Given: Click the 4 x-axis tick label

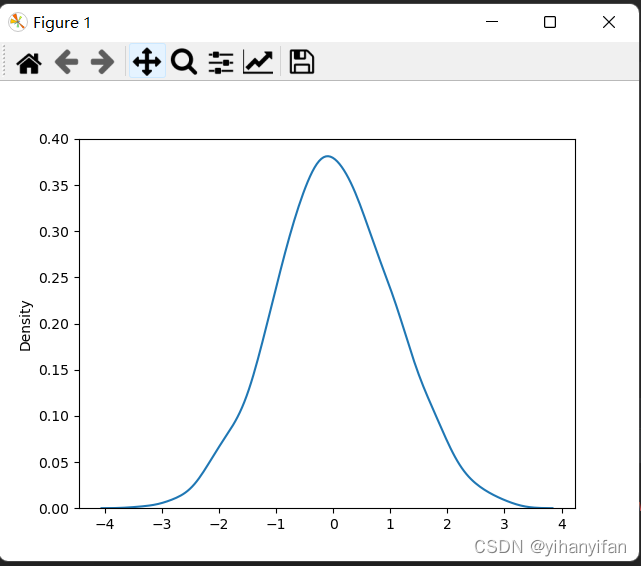Looking at the screenshot, I should click(x=562, y=524).
